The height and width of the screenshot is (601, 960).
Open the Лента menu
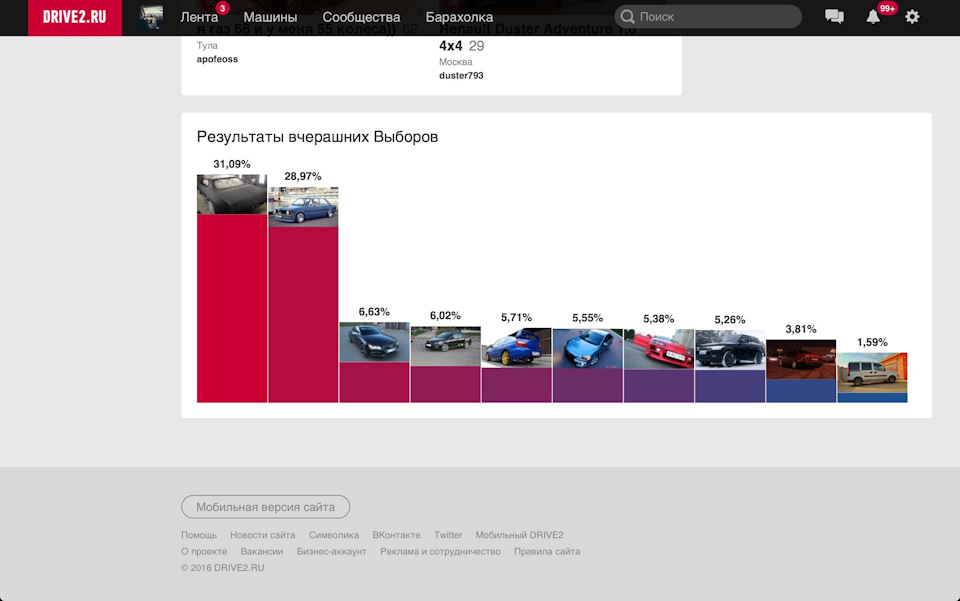coord(200,17)
